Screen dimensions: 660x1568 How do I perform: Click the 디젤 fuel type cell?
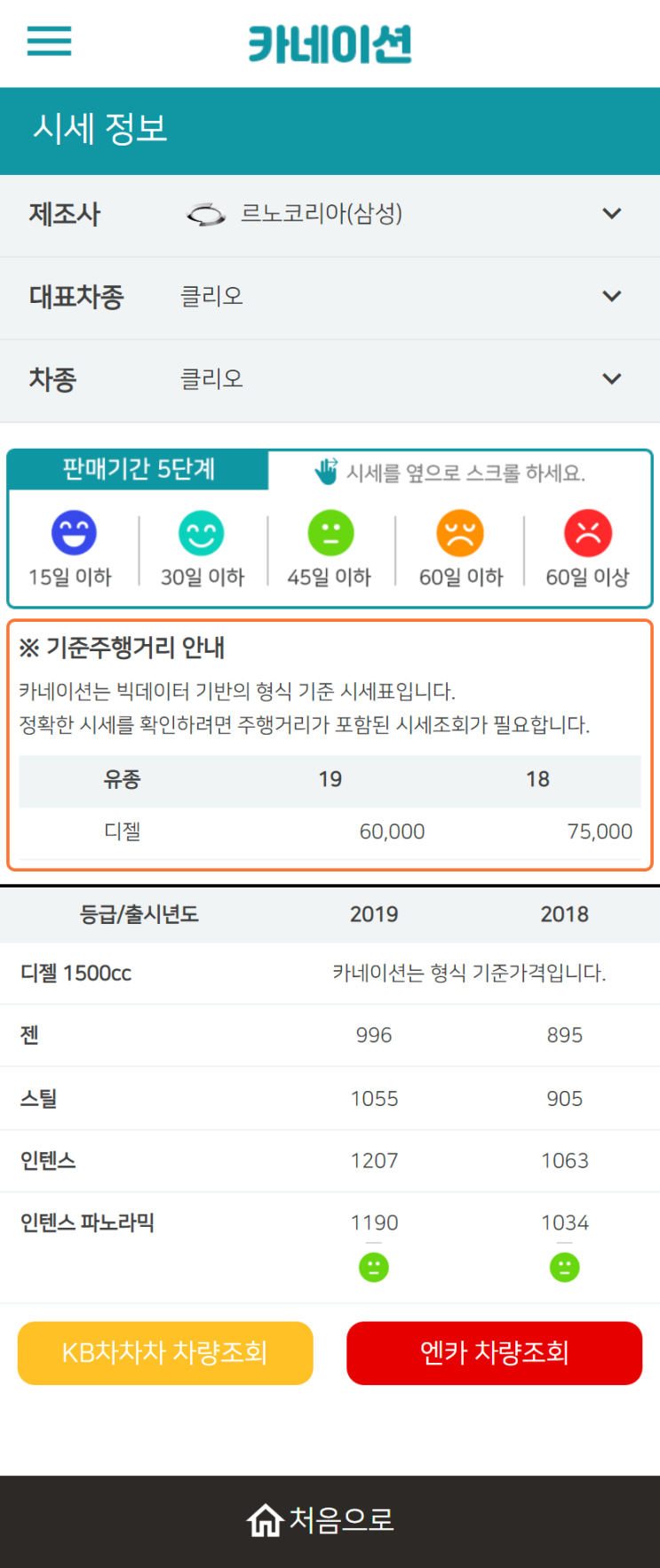pyautogui.click(x=123, y=832)
